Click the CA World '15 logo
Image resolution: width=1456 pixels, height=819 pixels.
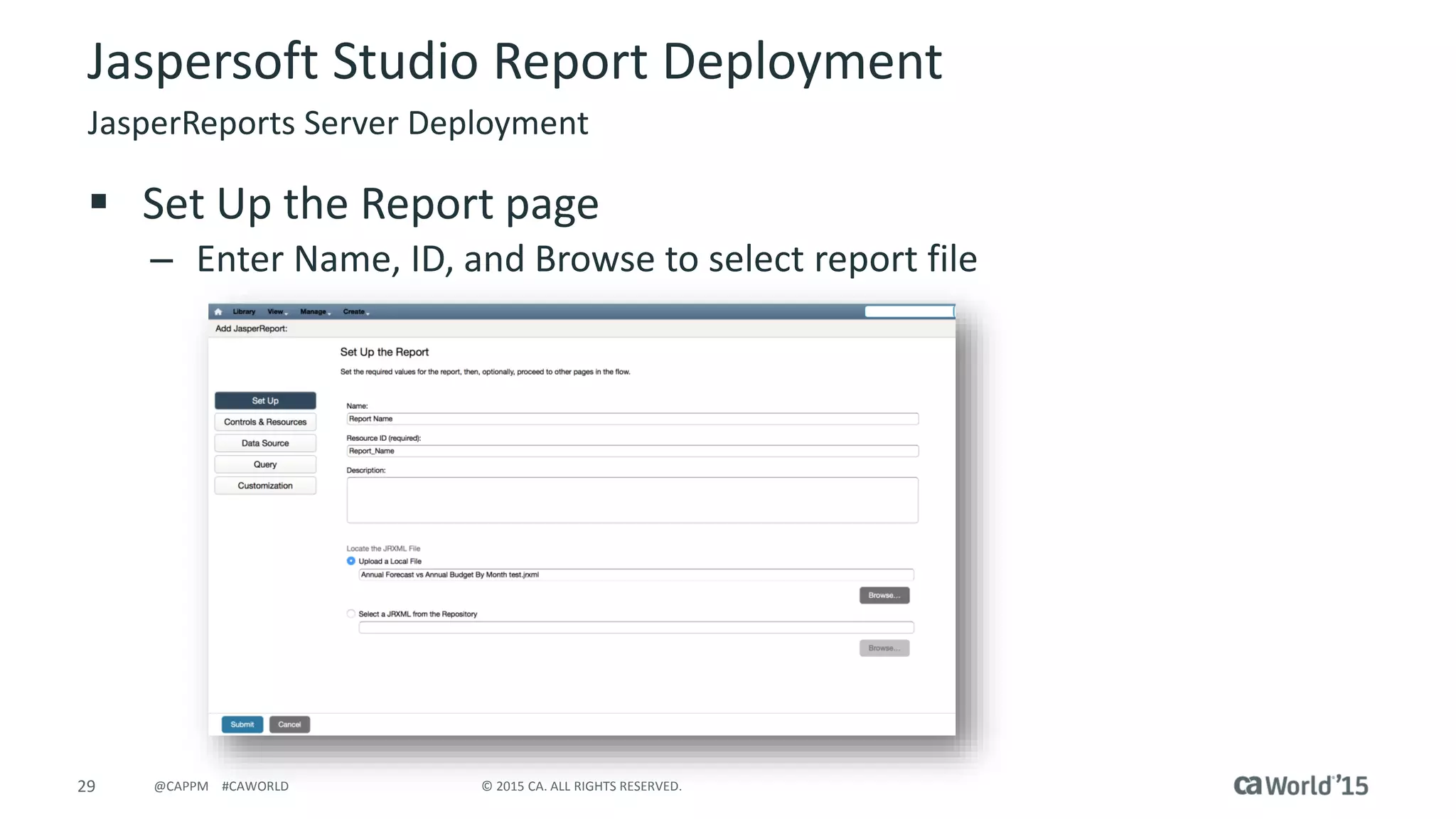(1300, 785)
